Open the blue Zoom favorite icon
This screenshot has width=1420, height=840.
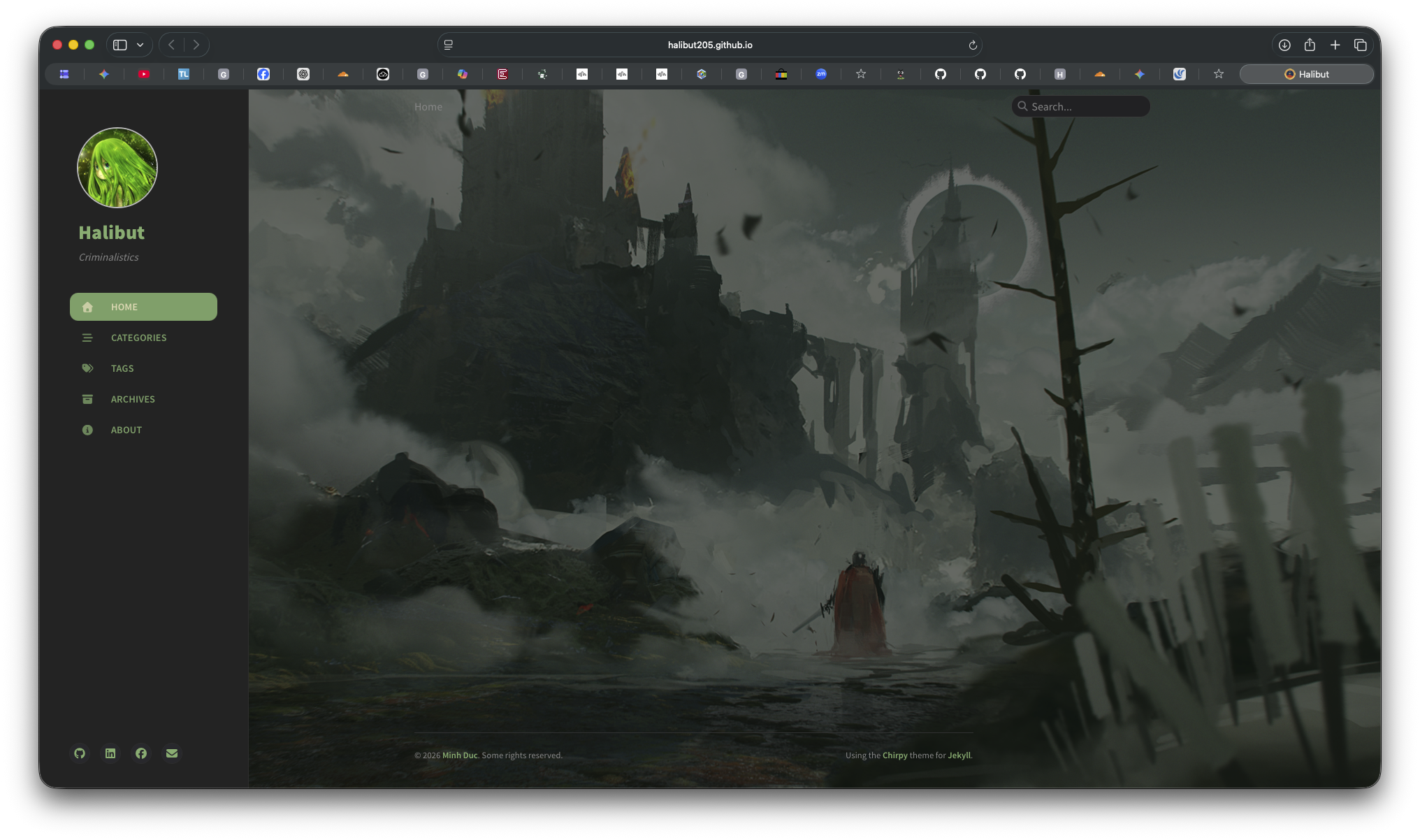coord(821,74)
